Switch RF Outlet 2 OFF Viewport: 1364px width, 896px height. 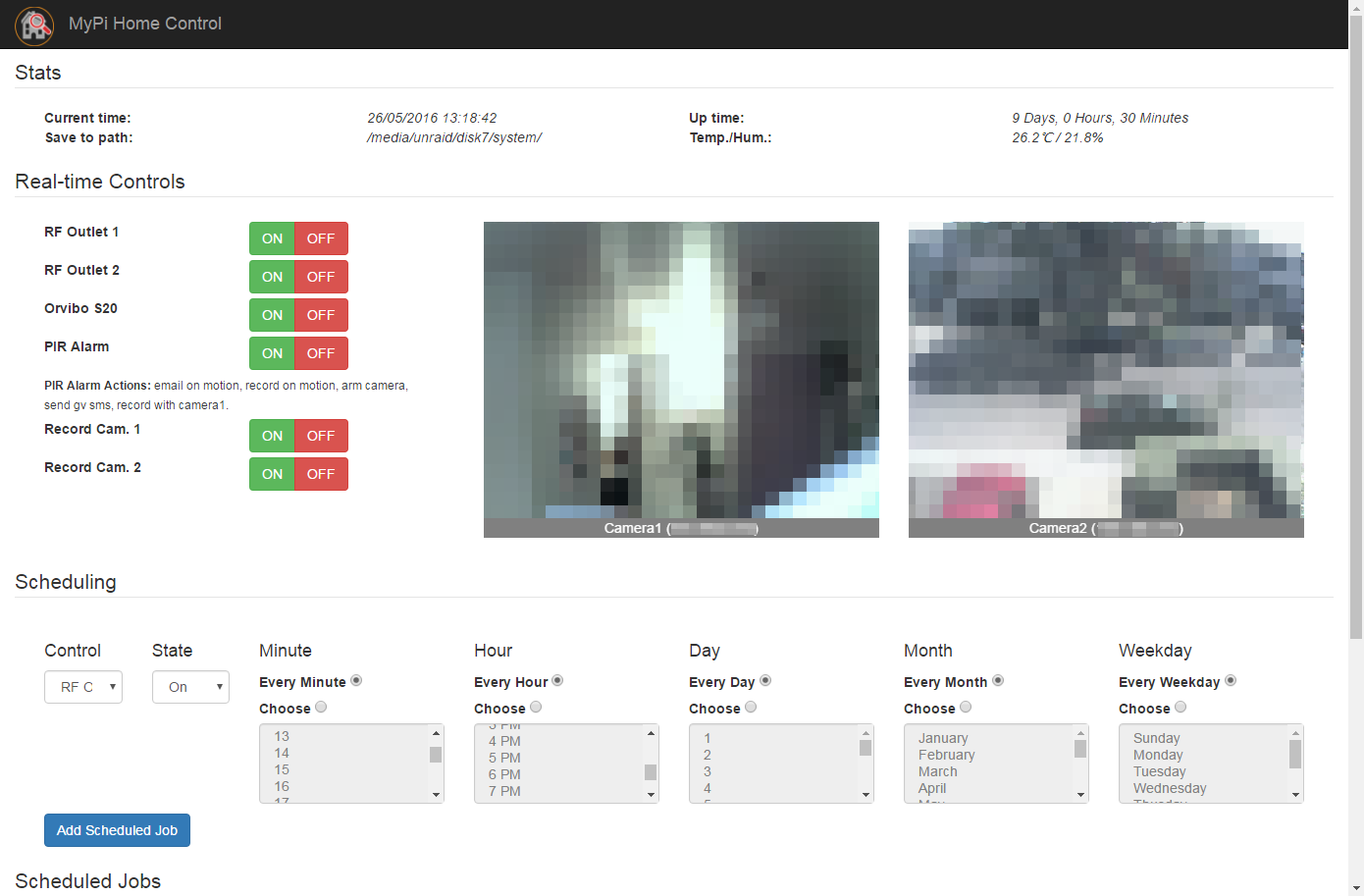[321, 277]
